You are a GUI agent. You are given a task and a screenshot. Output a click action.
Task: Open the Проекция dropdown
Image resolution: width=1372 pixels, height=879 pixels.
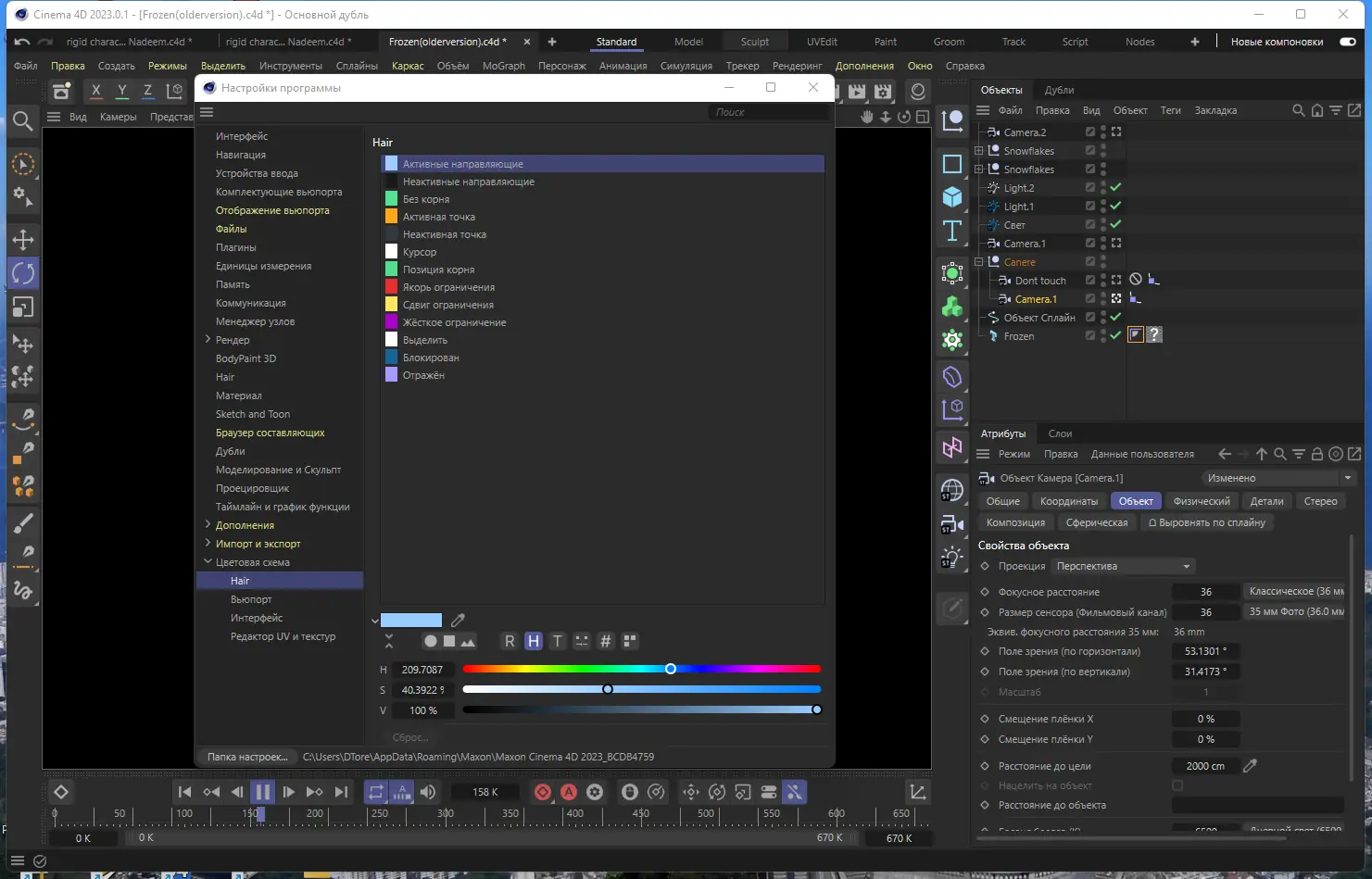click(1124, 566)
